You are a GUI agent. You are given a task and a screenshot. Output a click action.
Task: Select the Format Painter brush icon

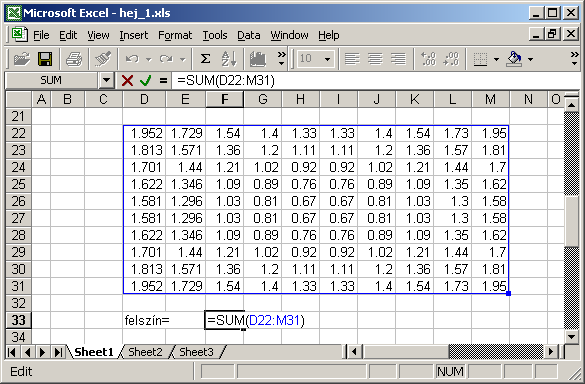point(103,59)
